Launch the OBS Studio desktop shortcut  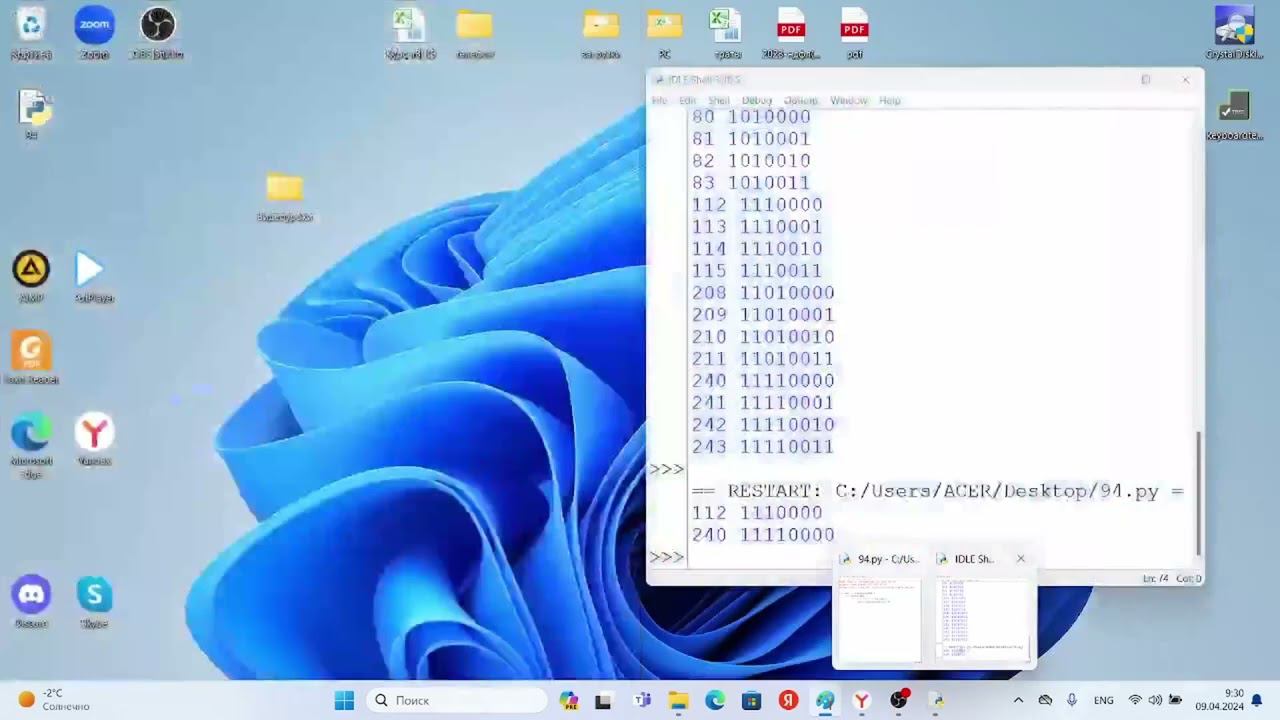pos(157,32)
